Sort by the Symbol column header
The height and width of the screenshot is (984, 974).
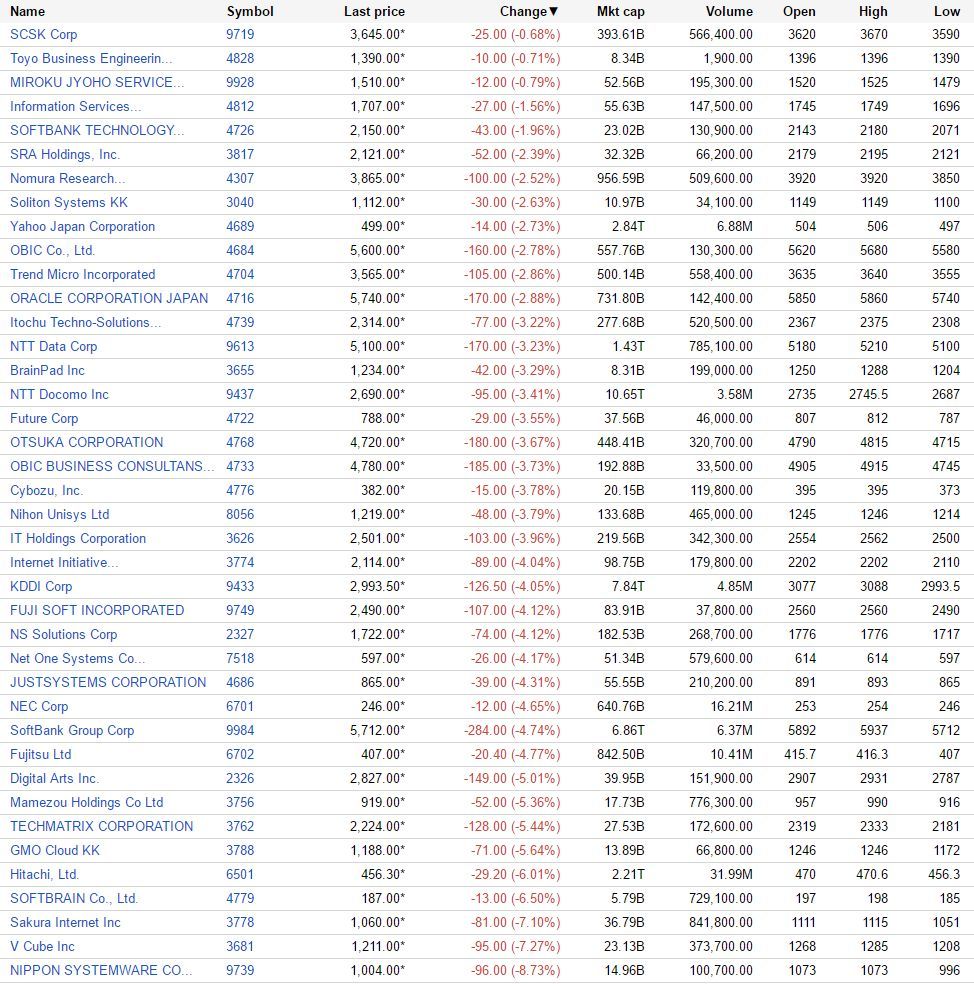click(x=250, y=11)
